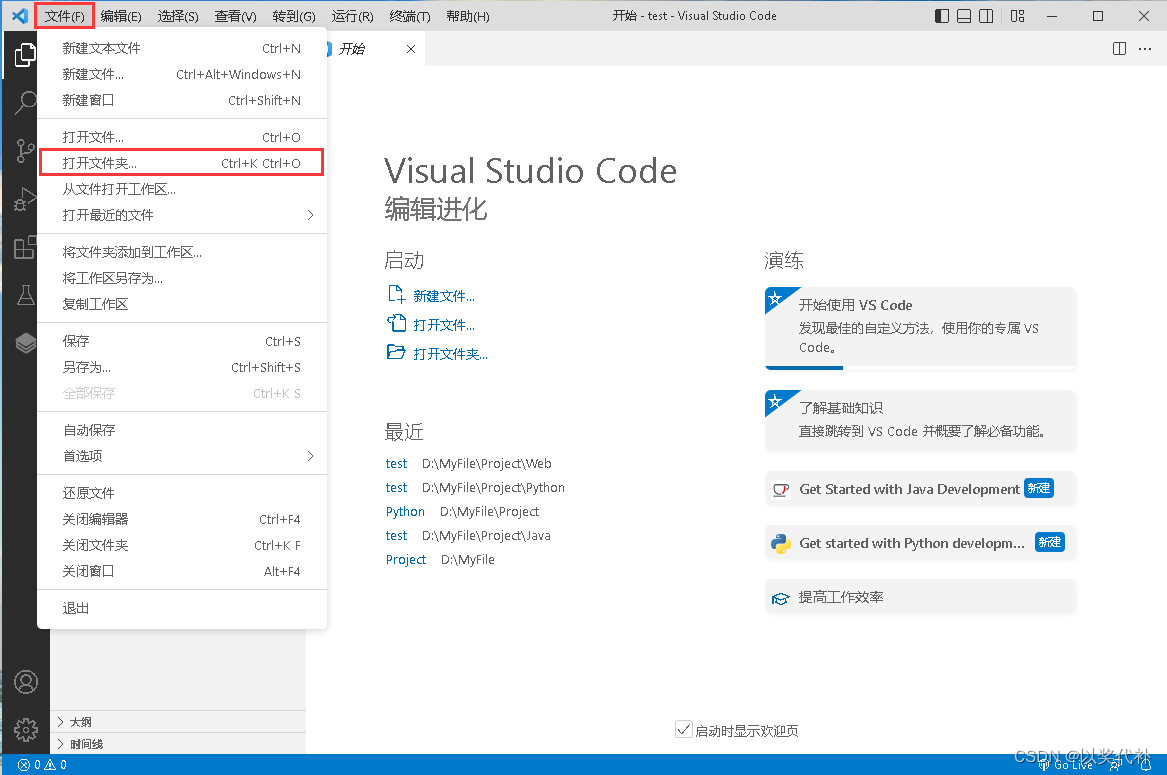Toggle primary side bar layout icon
Viewport: 1167px width, 775px height.
point(941,16)
